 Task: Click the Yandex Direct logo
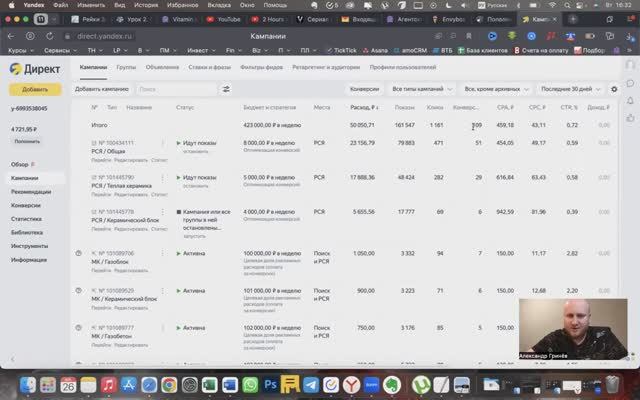(x=35, y=69)
